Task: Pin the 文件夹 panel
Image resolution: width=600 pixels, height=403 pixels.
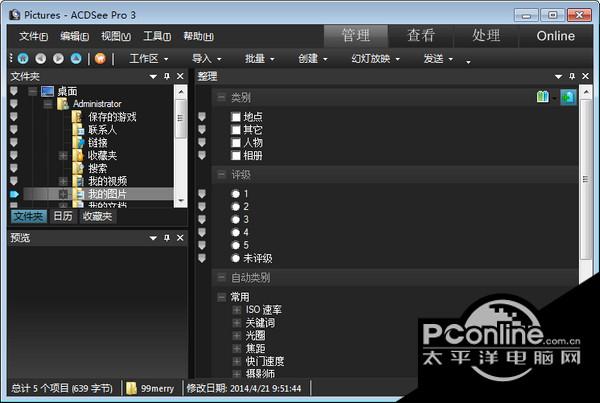Action: pyautogui.click(x=167, y=76)
